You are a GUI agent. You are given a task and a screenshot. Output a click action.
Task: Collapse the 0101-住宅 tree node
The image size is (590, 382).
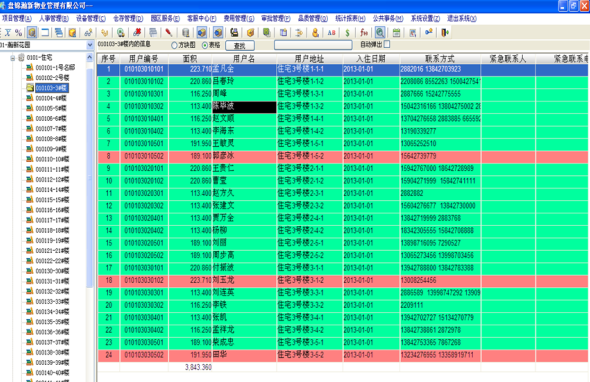pyautogui.click(x=13, y=58)
